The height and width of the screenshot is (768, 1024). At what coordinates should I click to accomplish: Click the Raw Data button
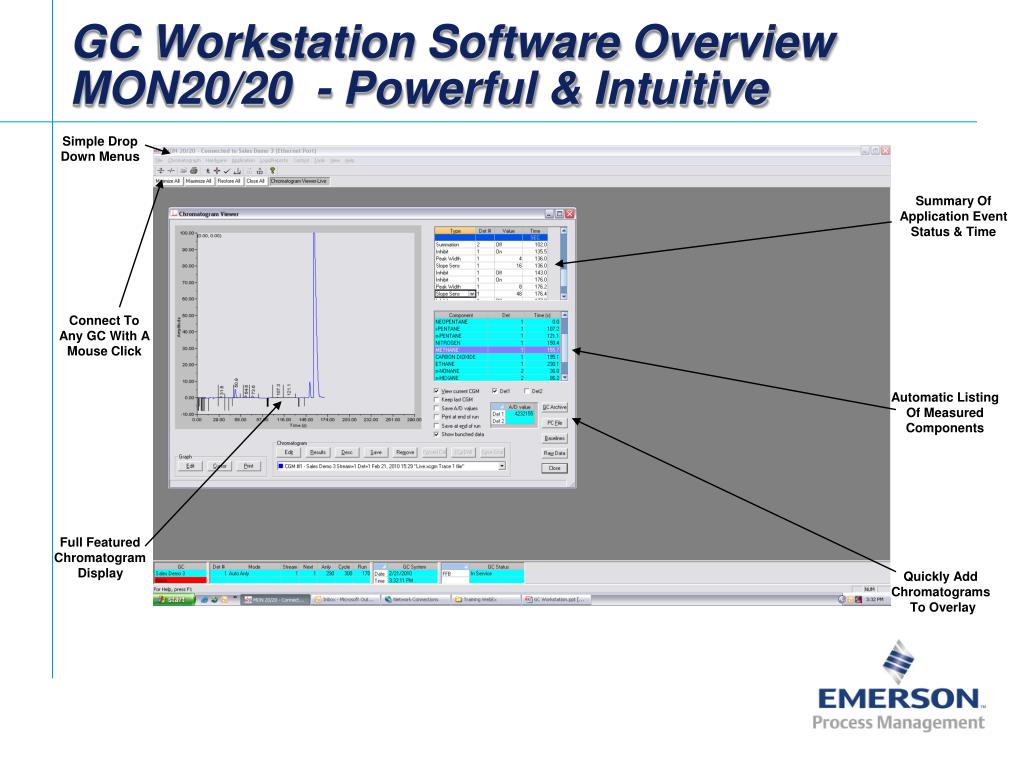pos(554,453)
